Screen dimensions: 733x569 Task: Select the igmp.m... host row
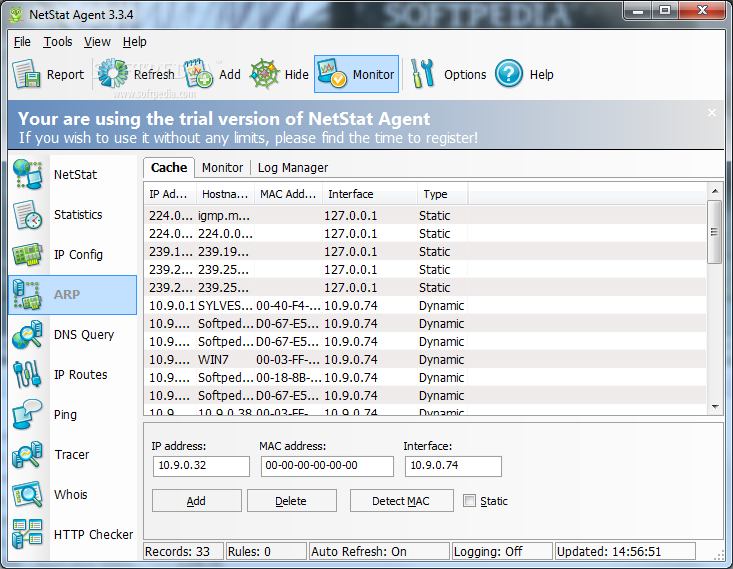pyautogui.click(x=425, y=216)
